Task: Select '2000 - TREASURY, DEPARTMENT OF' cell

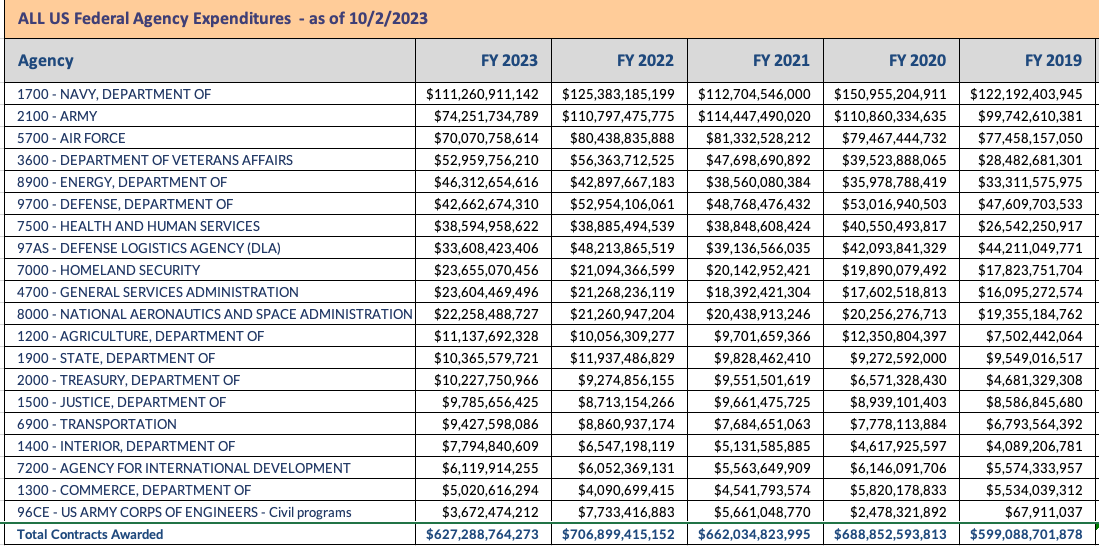Action: click(x=210, y=380)
